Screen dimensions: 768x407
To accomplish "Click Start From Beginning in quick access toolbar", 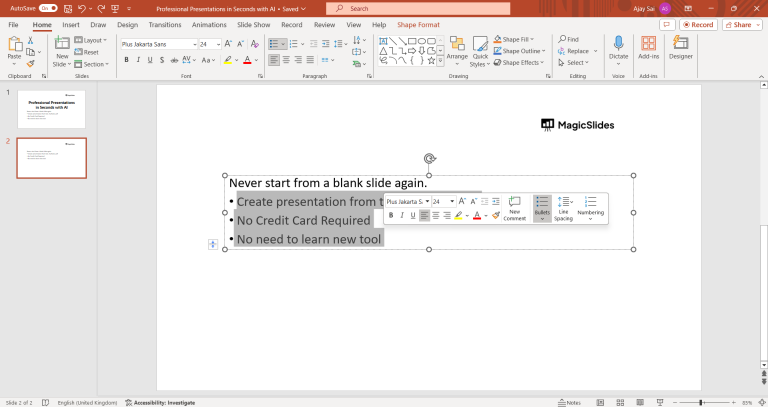I will [115, 9].
